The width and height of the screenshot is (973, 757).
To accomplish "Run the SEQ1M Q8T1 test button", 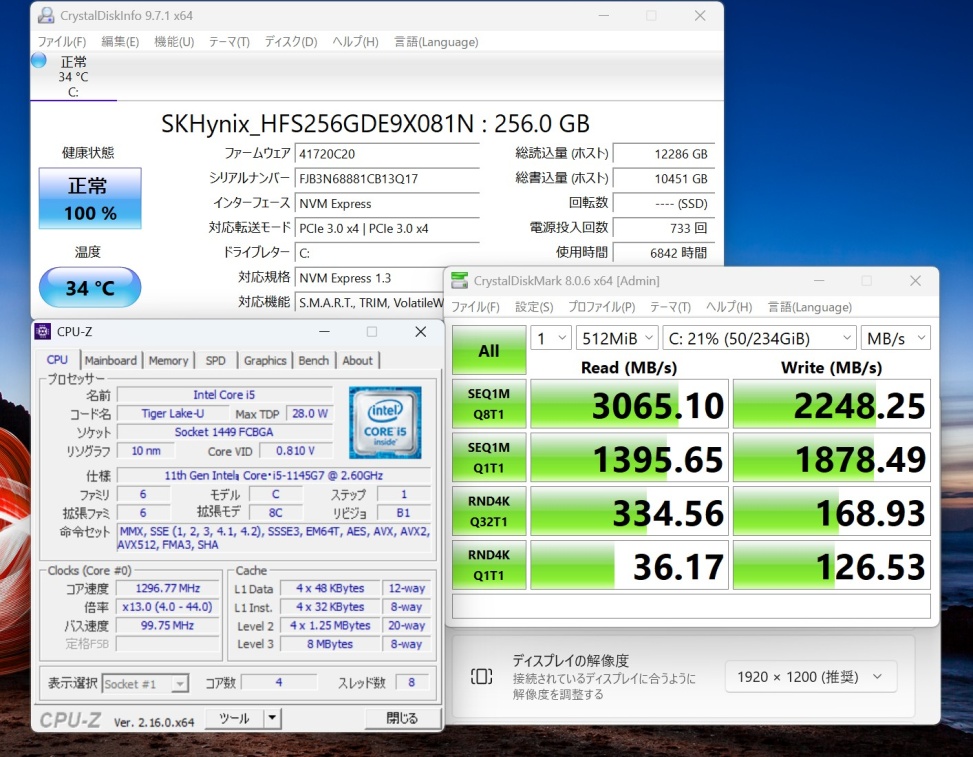I will 489,405.
